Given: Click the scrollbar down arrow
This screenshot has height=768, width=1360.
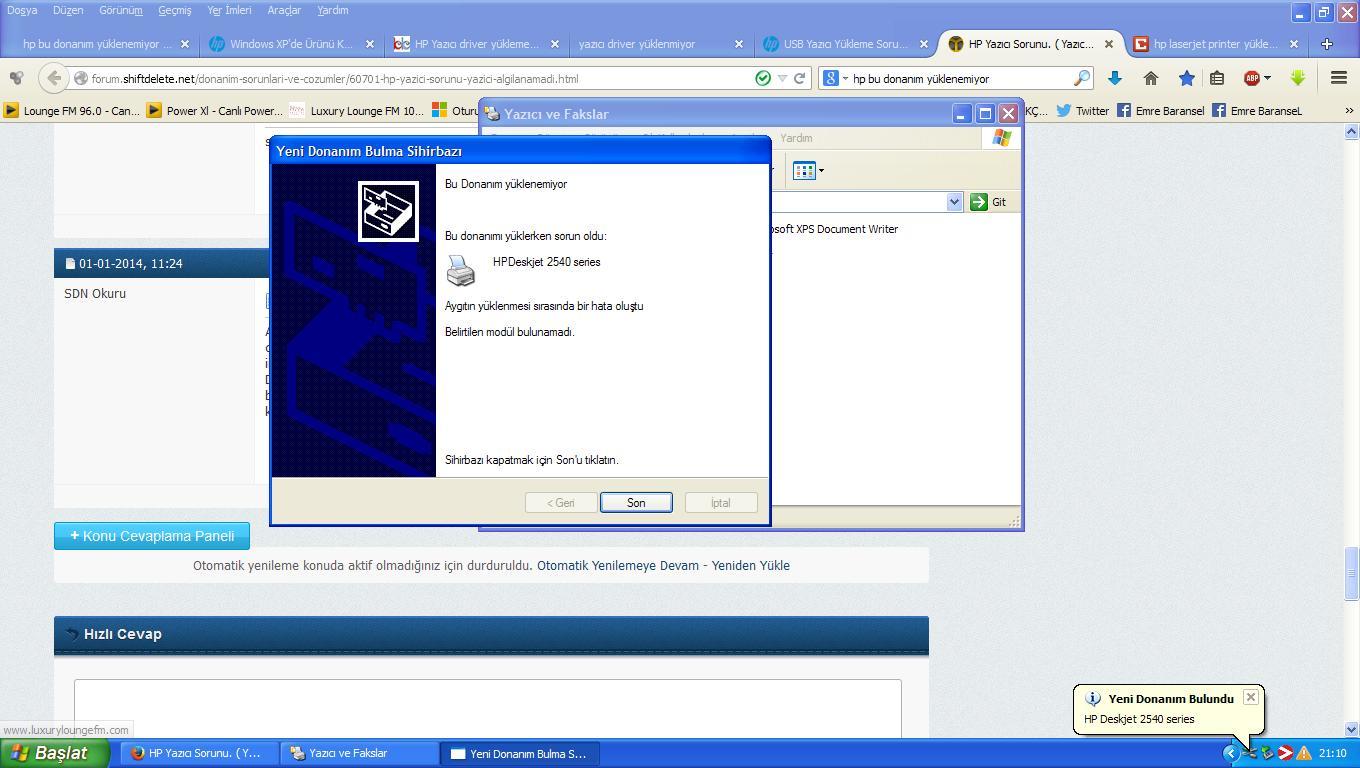Looking at the screenshot, I should (x=1351, y=729).
